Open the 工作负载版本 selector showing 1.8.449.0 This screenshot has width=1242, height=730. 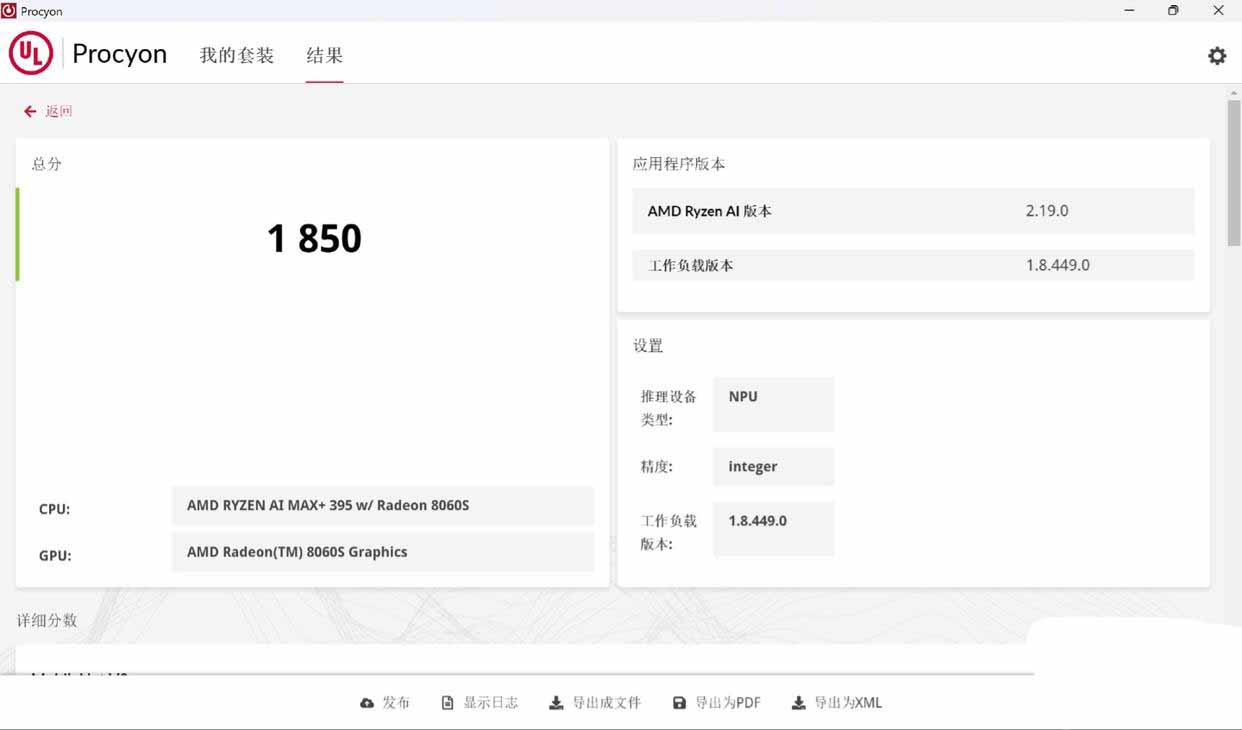point(773,528)
